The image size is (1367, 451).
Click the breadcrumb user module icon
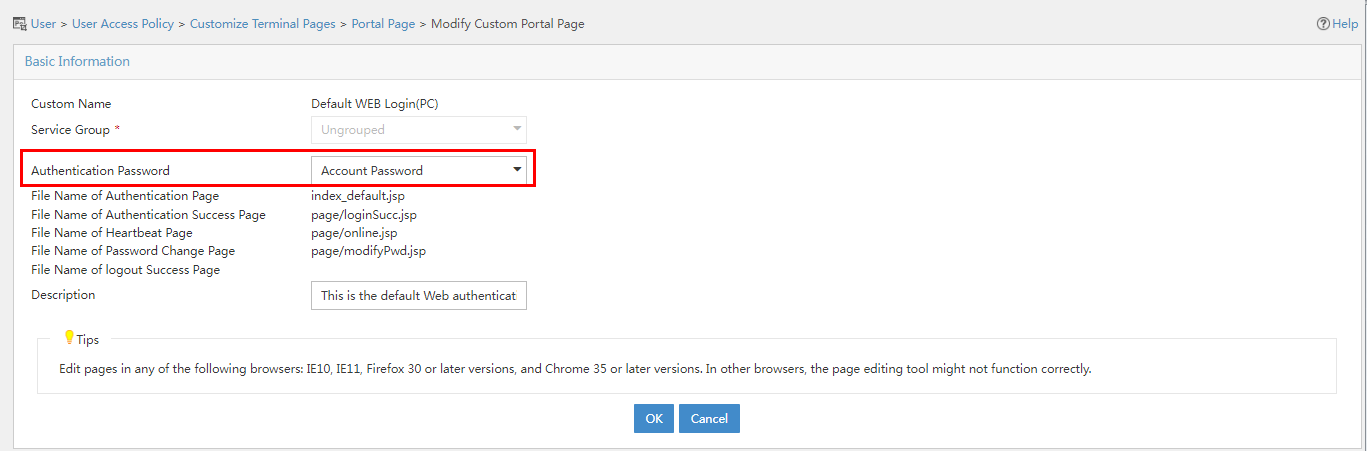[x=19, y=23]
